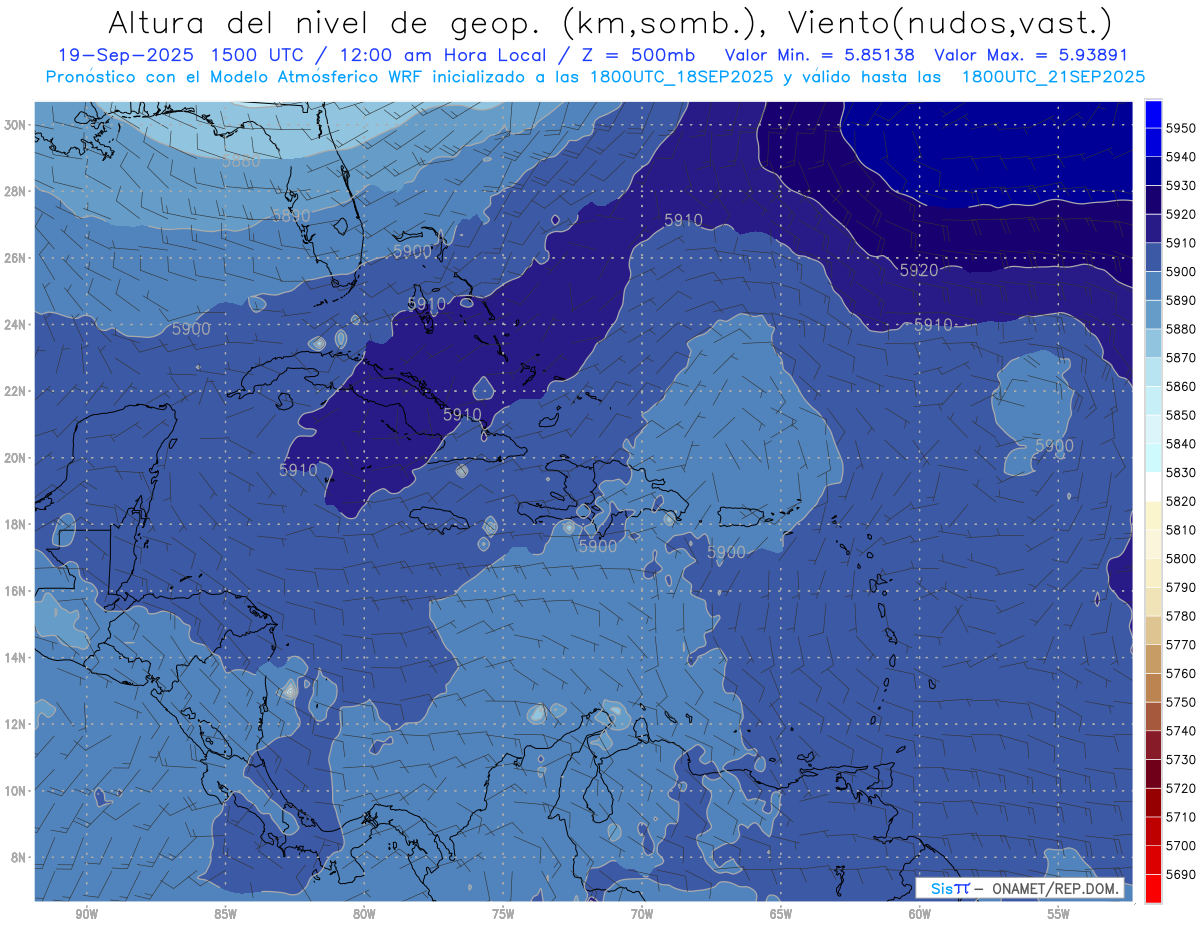
Task: Click the Puerto Rico island outline
Action: point(759,520)
